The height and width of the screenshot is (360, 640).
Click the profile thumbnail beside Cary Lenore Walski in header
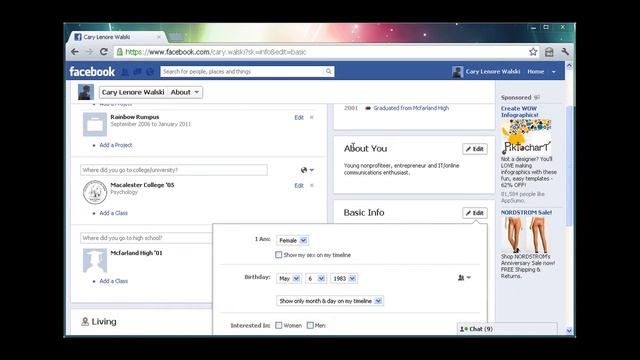coord(457,72)
